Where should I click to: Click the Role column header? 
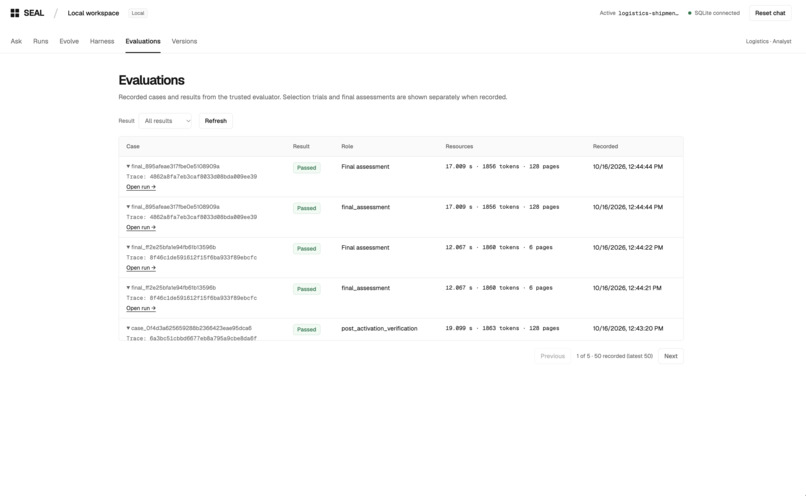pos(347,146)
